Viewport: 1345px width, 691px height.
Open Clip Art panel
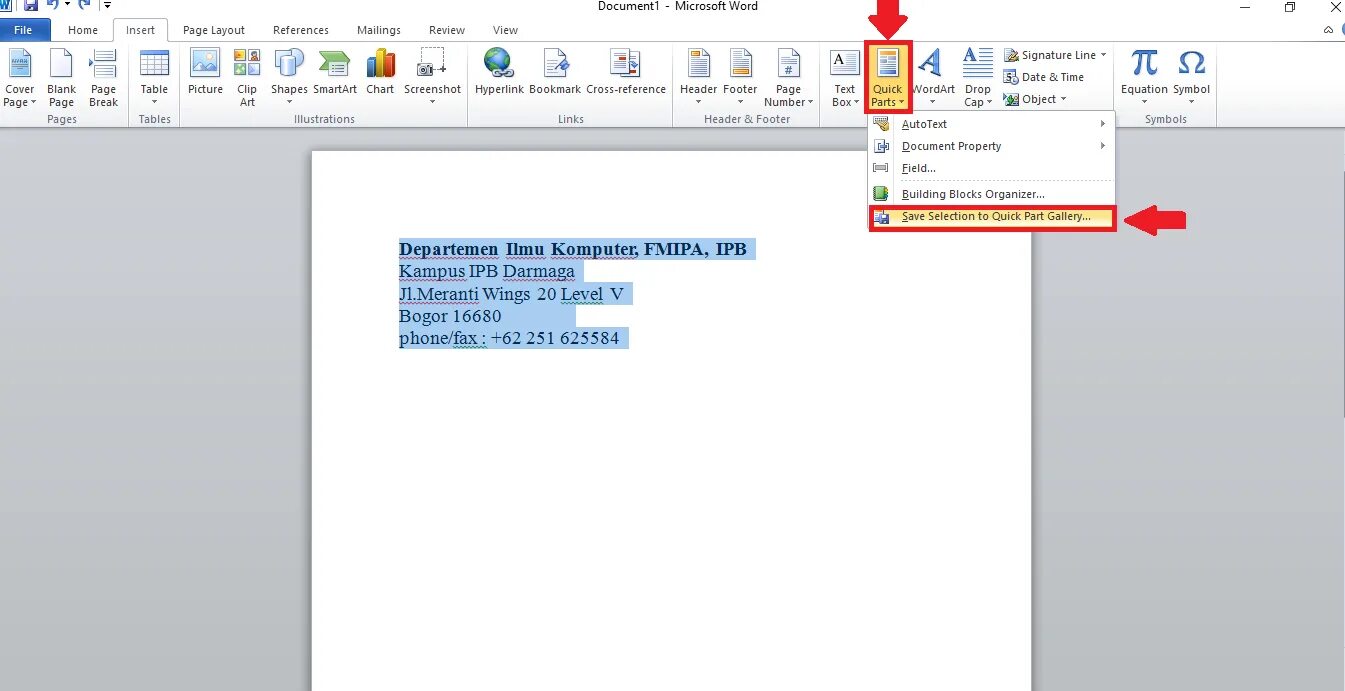pos(247,78)
